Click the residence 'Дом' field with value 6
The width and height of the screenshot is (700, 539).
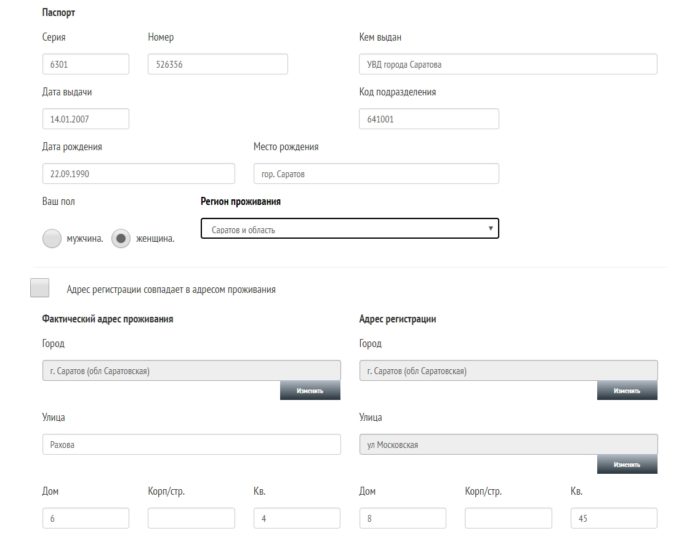click(x=85, y=518)
